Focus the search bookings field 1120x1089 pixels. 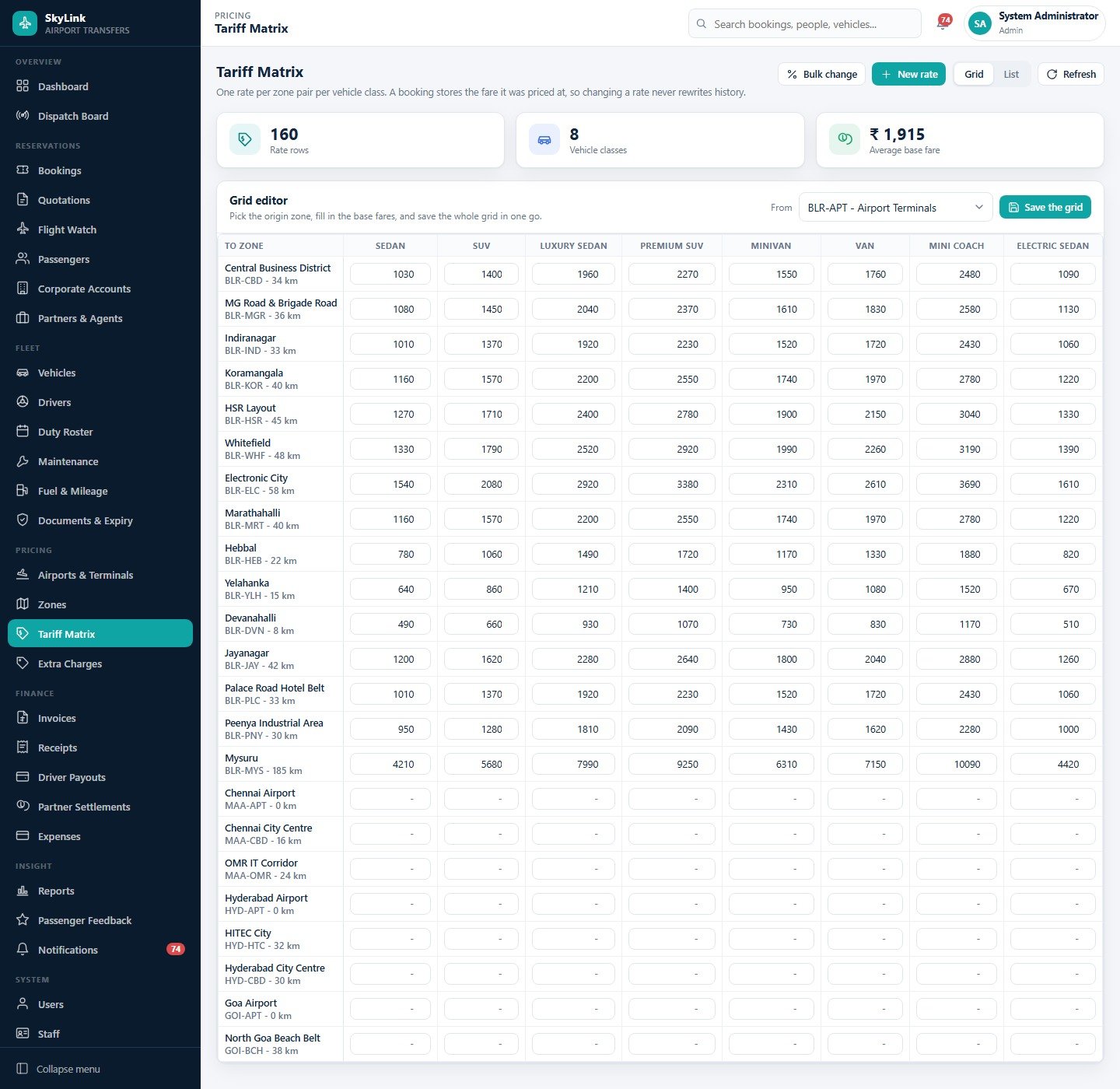805,24
